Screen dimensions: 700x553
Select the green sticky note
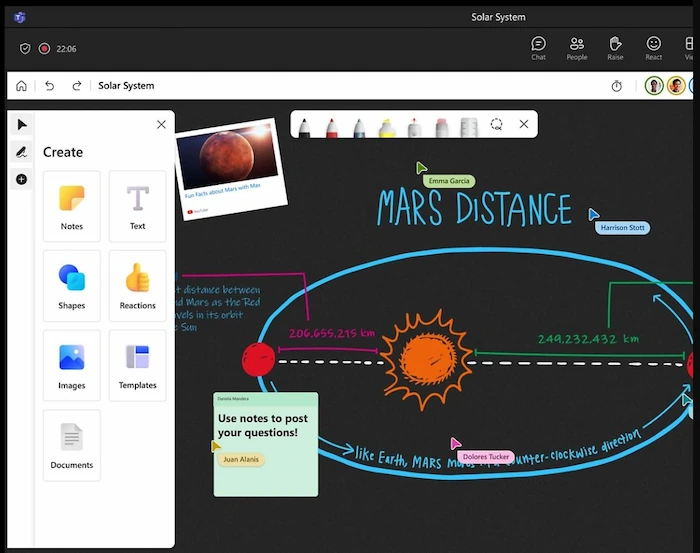click(x=266, y=445)
